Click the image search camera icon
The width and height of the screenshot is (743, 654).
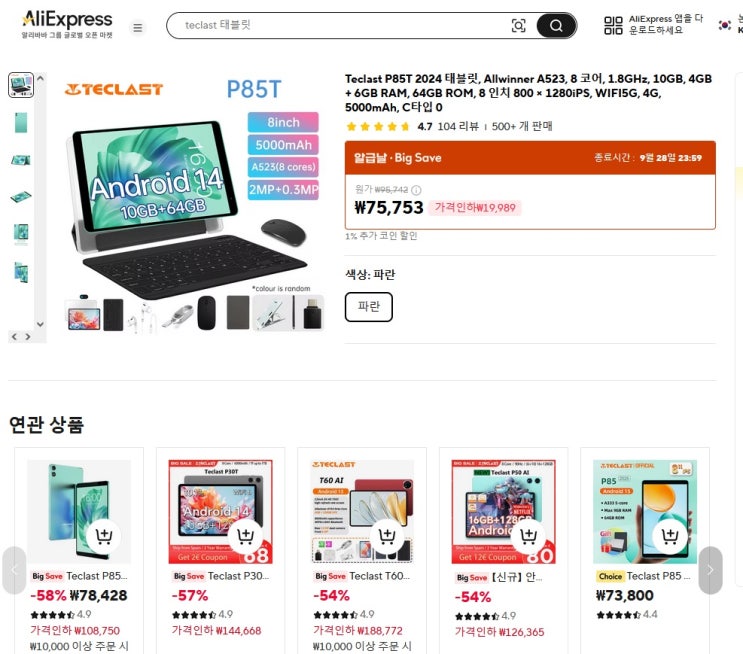[518, 26]
